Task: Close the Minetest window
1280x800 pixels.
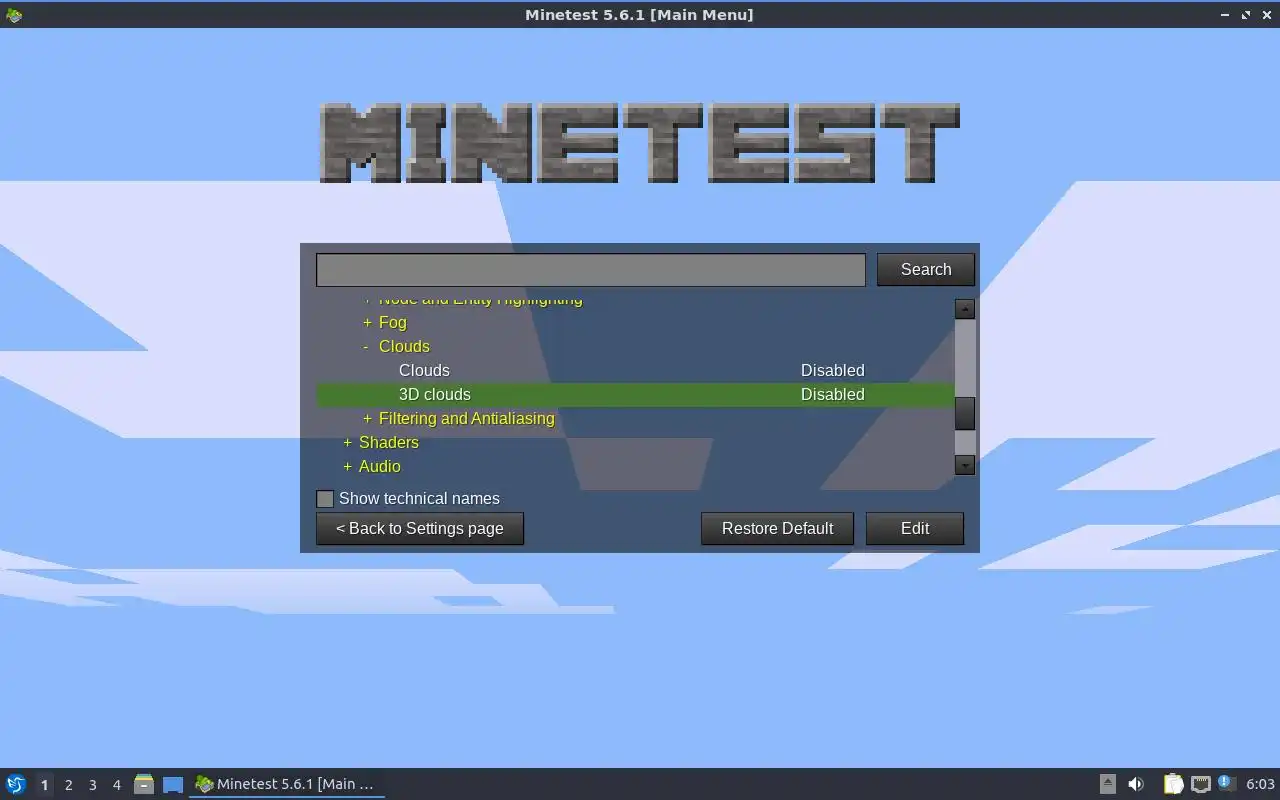Action: [1266, 15]
